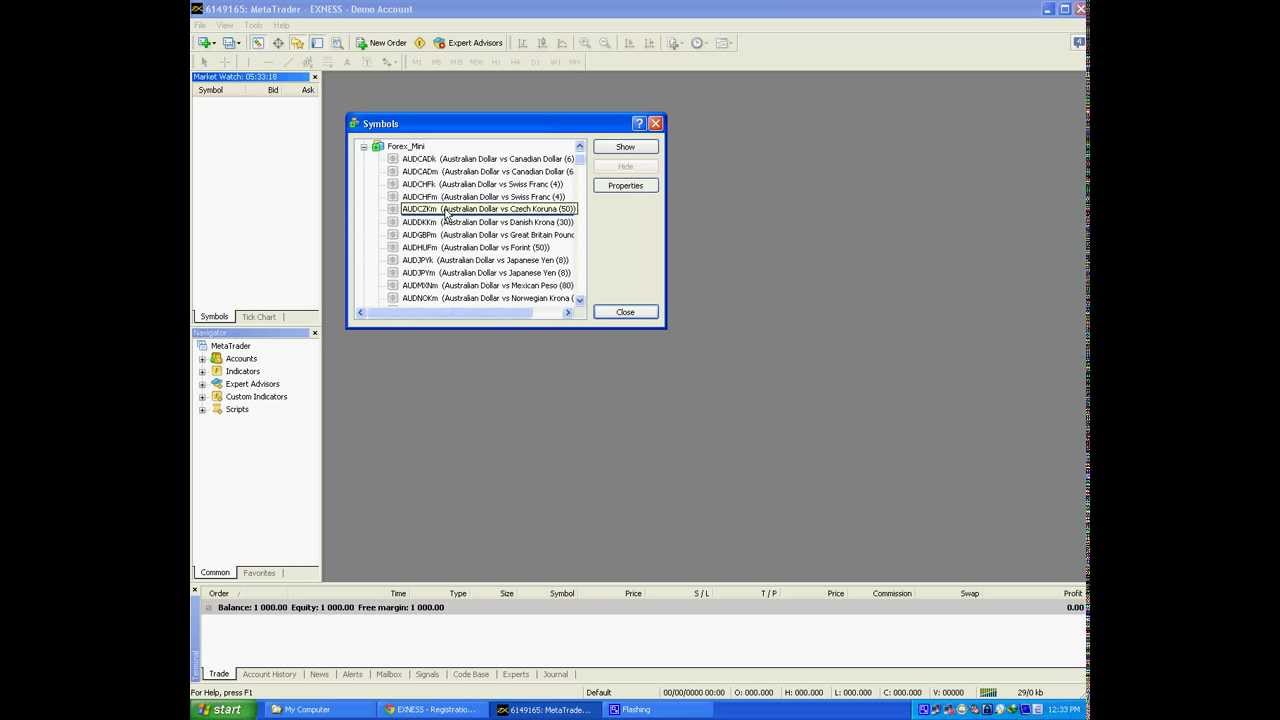Expand the Indicators tree node
Image resolution: width=1280 pixels, height=720 pixels.
(x=203, y=372)
